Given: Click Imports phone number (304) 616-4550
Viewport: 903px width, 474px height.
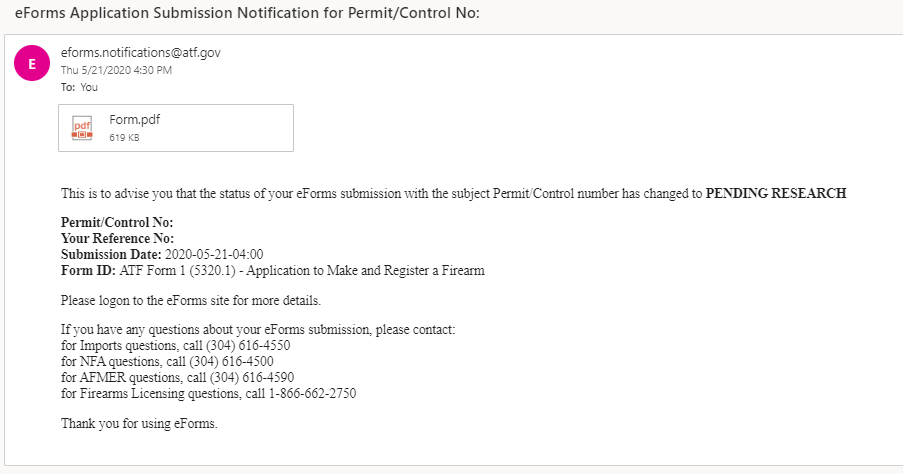Looking at the screenshot, I should 248,346.
